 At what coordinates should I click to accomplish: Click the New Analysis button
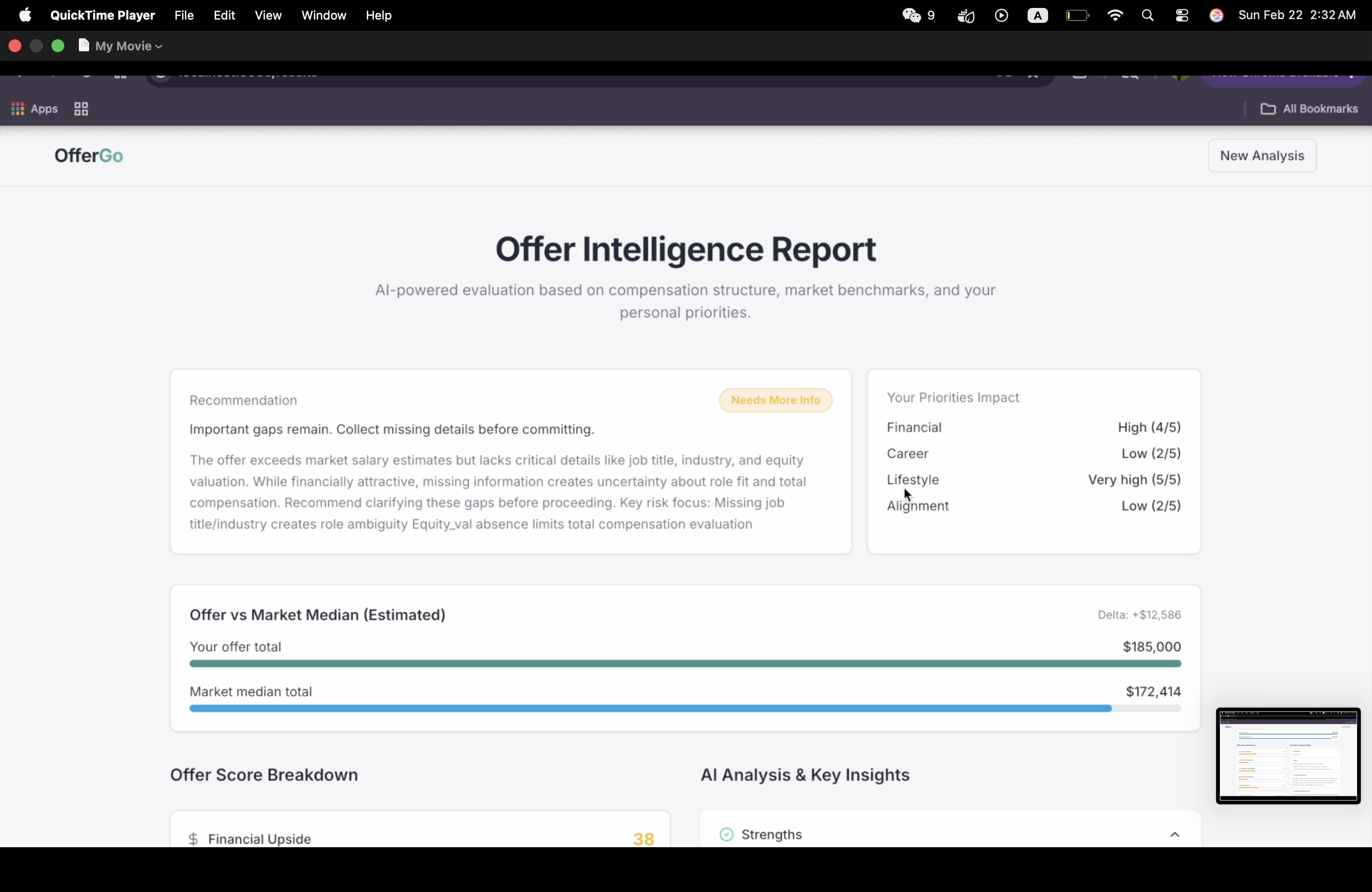(x=1262, y=155)
